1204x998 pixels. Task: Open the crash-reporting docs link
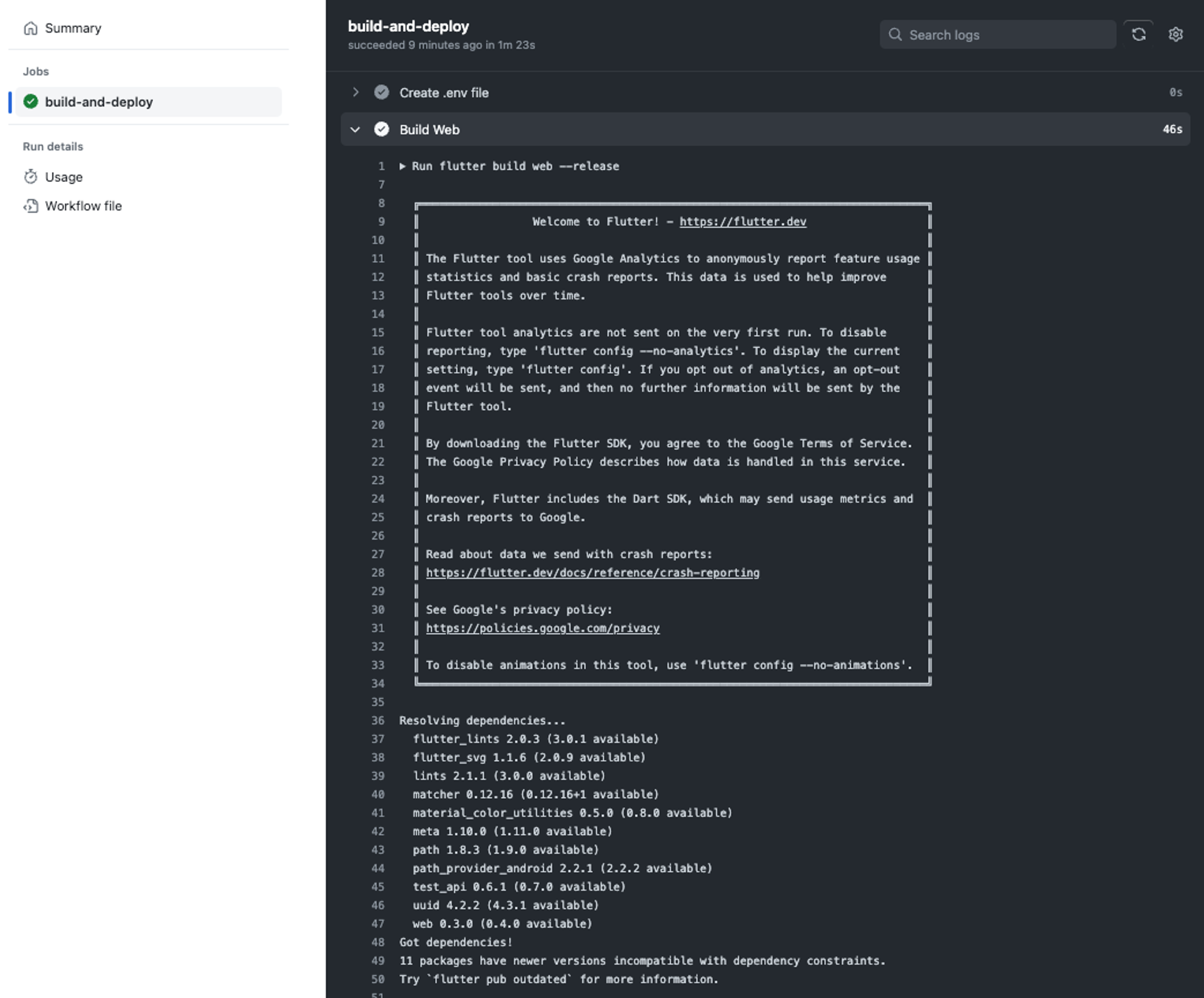(x=592, y=573)
